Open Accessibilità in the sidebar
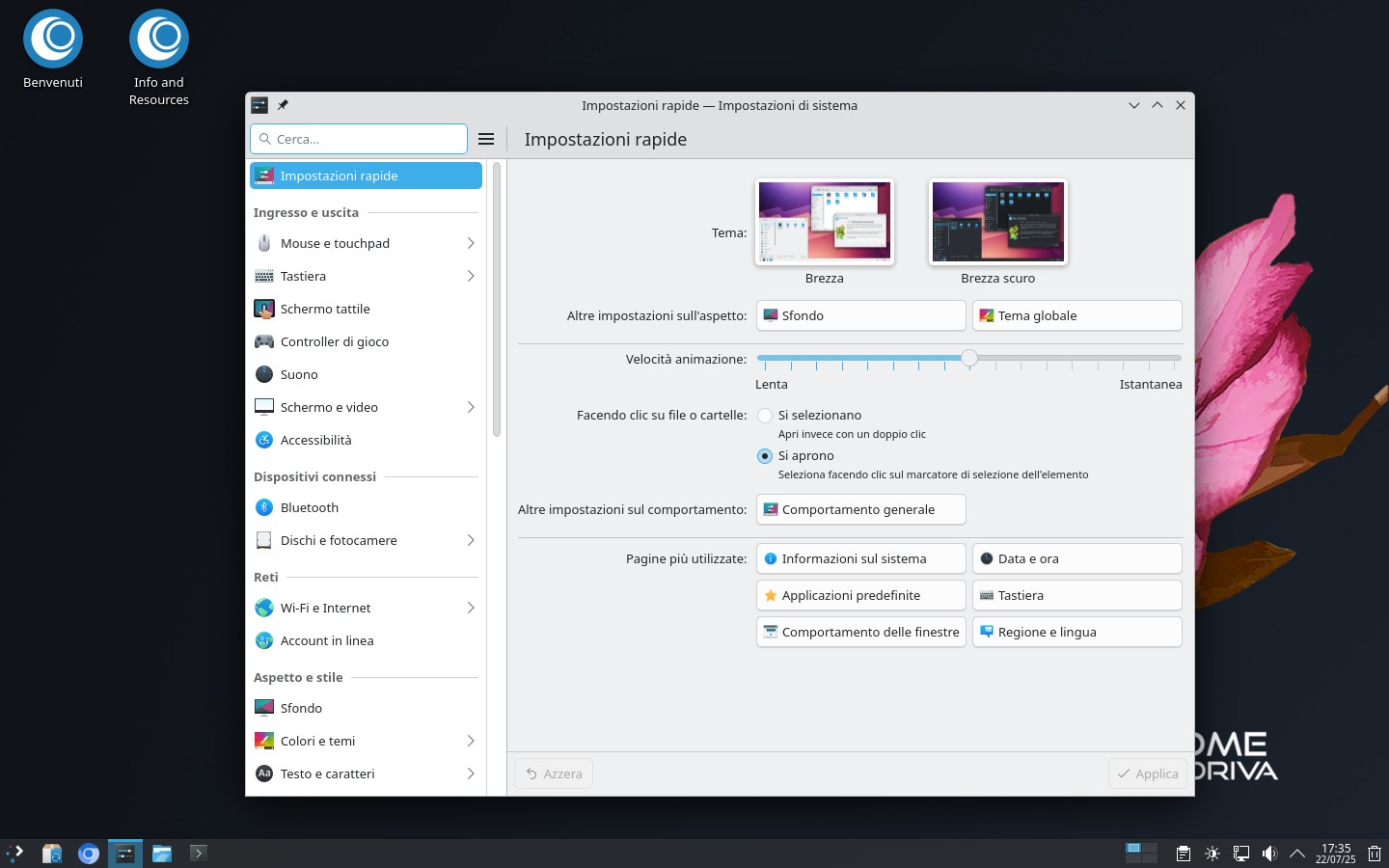1389x868 pixels. point(315,440)
